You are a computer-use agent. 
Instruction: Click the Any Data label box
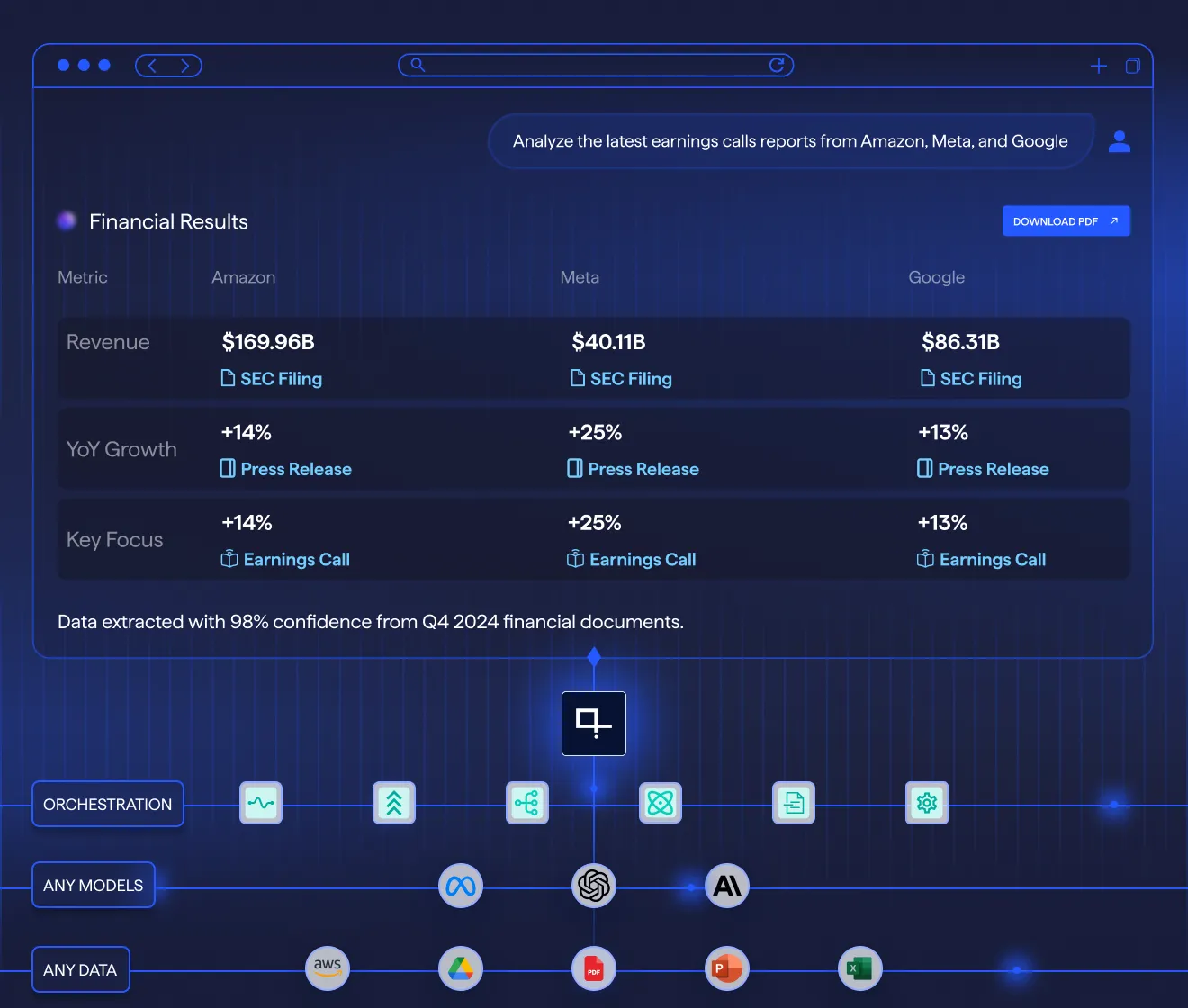point(81,969)
